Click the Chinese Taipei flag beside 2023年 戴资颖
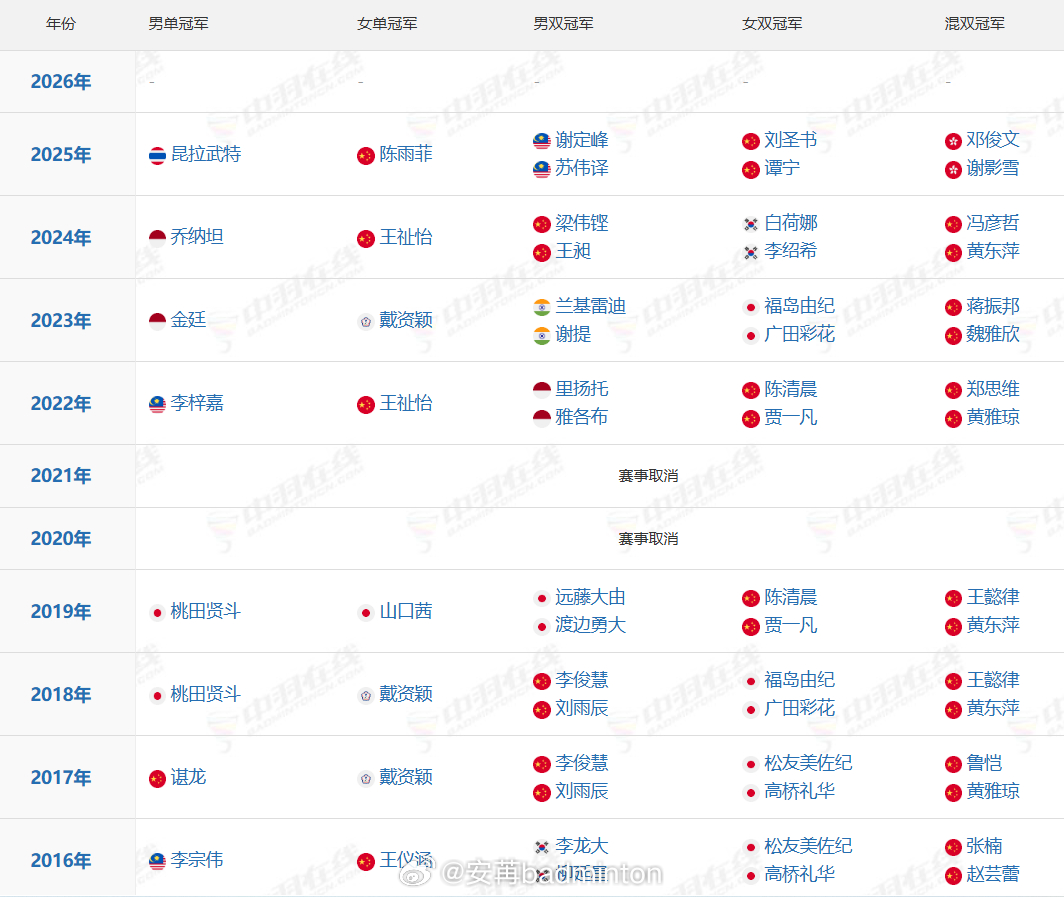The image size is (1064, 897). (366, 322)
